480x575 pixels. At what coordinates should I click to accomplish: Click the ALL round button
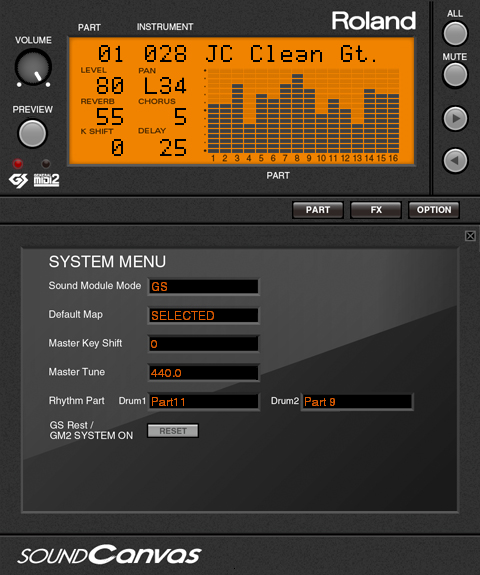click(x=455, y=33)
